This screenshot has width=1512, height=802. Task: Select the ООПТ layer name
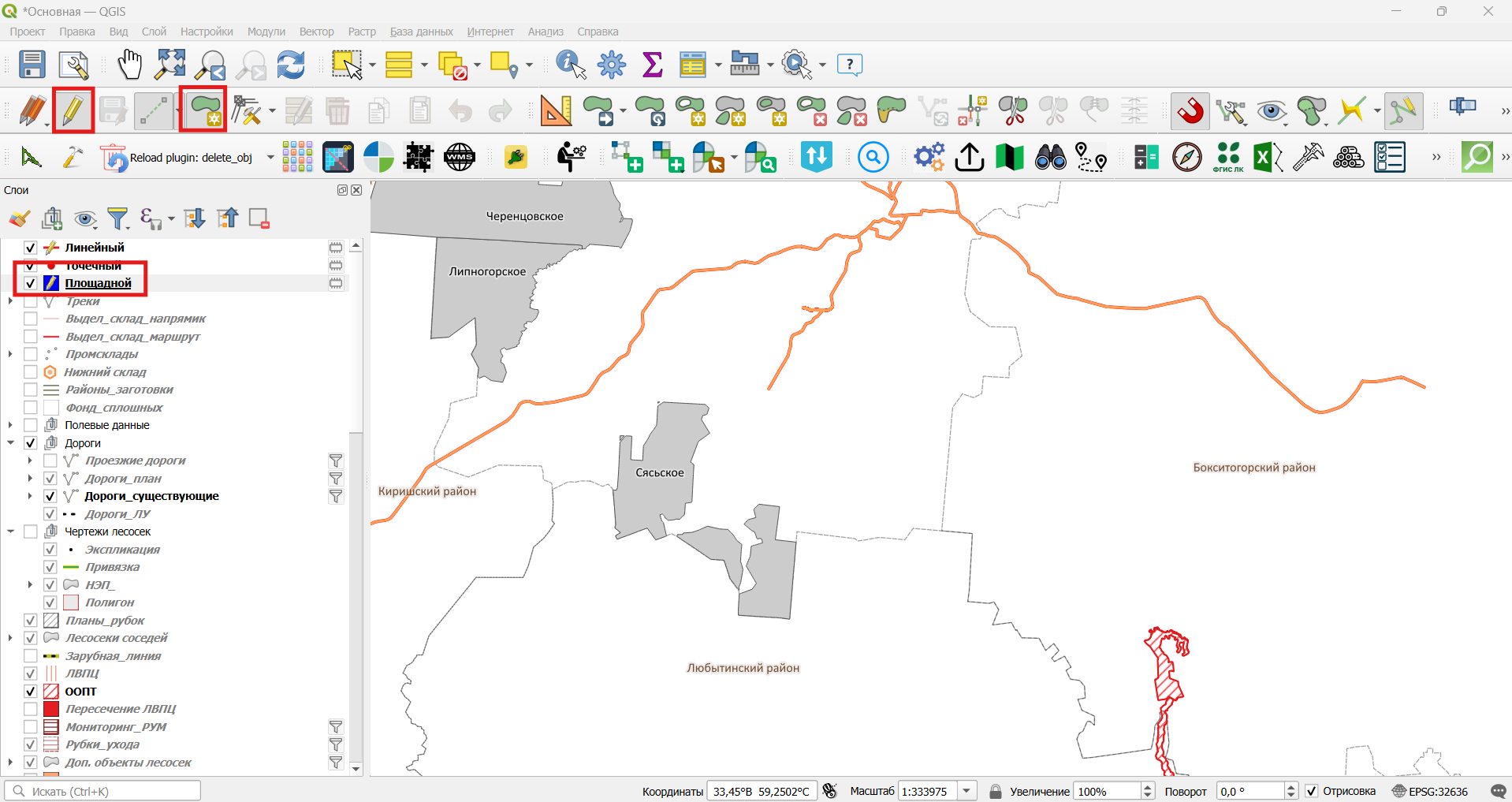(x=80, y=692)
